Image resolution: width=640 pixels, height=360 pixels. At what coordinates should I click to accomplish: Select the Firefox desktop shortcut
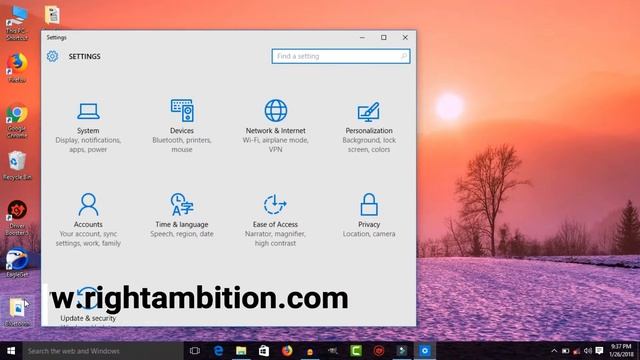(17, 68)
